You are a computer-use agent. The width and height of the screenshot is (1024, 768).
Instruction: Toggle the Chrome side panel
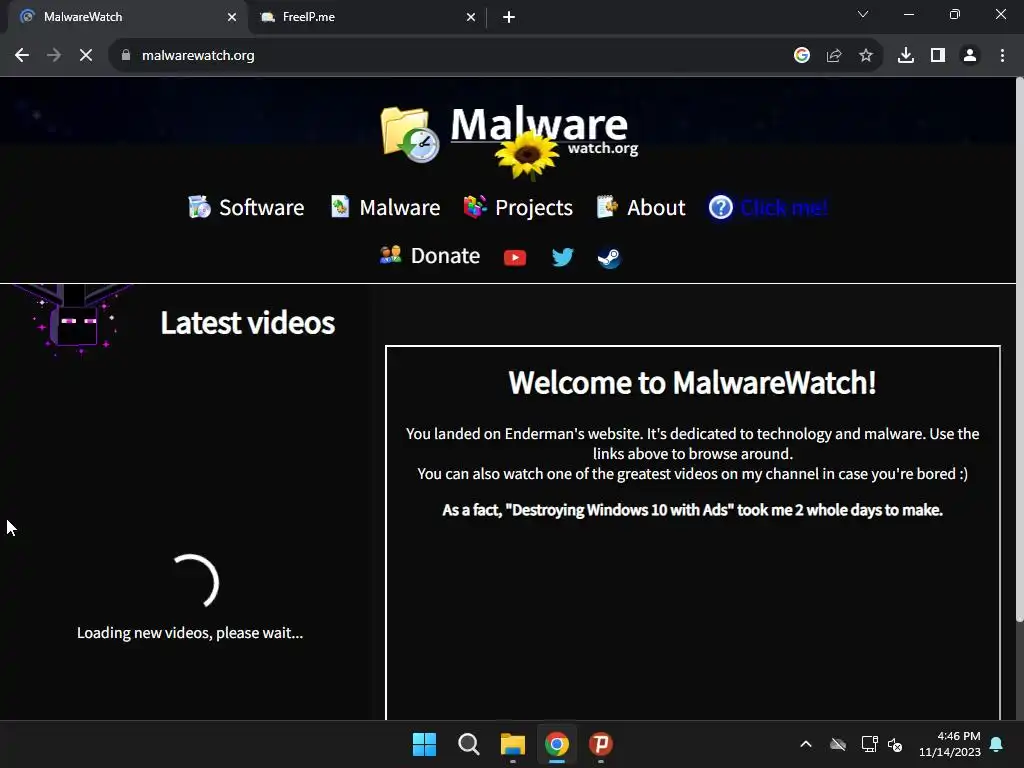pyautogui.click(x=938, y=56)
